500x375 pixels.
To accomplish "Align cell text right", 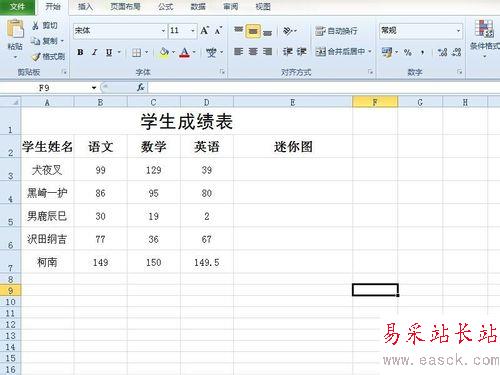I will (x=267, y=51).
